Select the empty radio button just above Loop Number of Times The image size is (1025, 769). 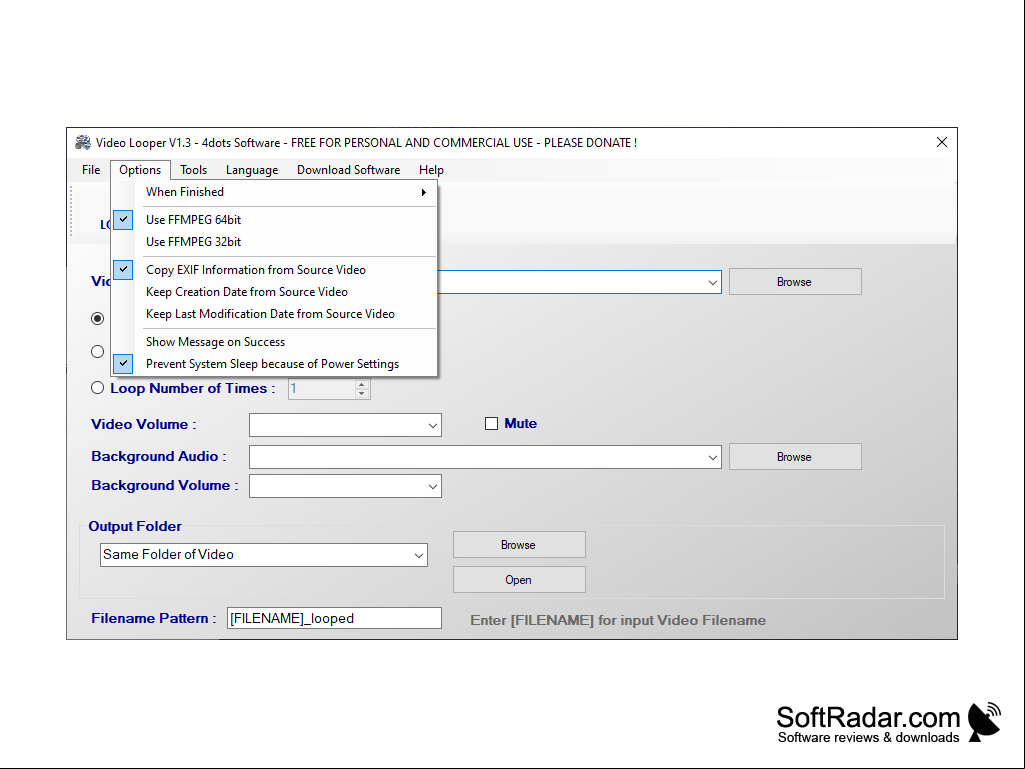97,352
